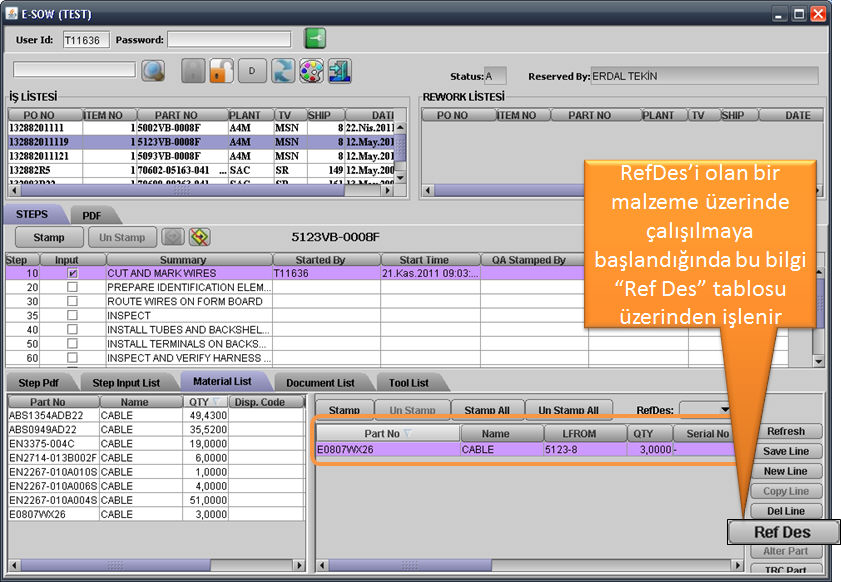Select material ABS1354ADB22
The image size is (841, 582).
[156, 415]
